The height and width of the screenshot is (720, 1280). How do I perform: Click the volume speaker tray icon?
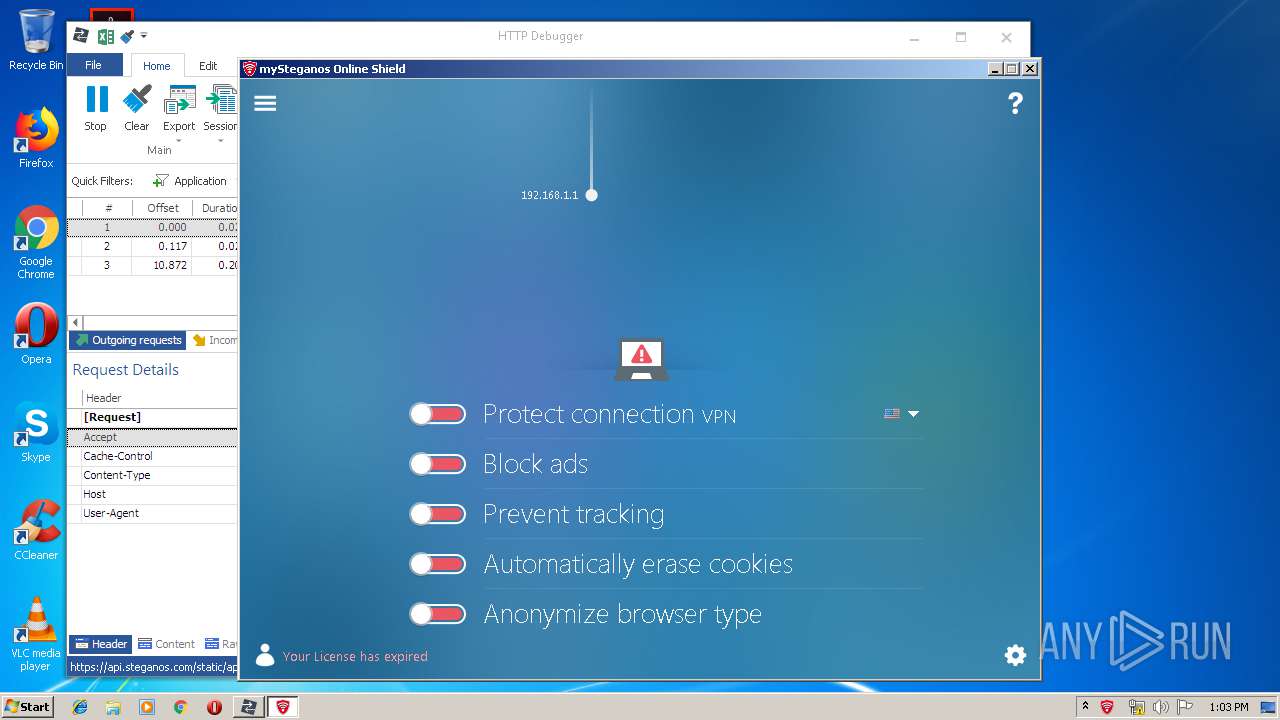tap(1161, 707)
